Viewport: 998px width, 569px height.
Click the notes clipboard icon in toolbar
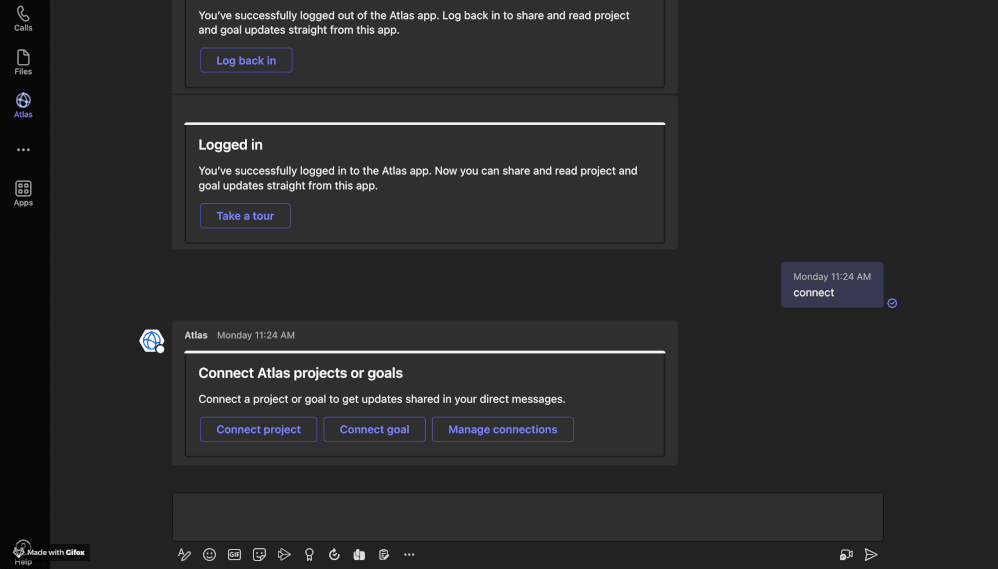click(384, 555)
